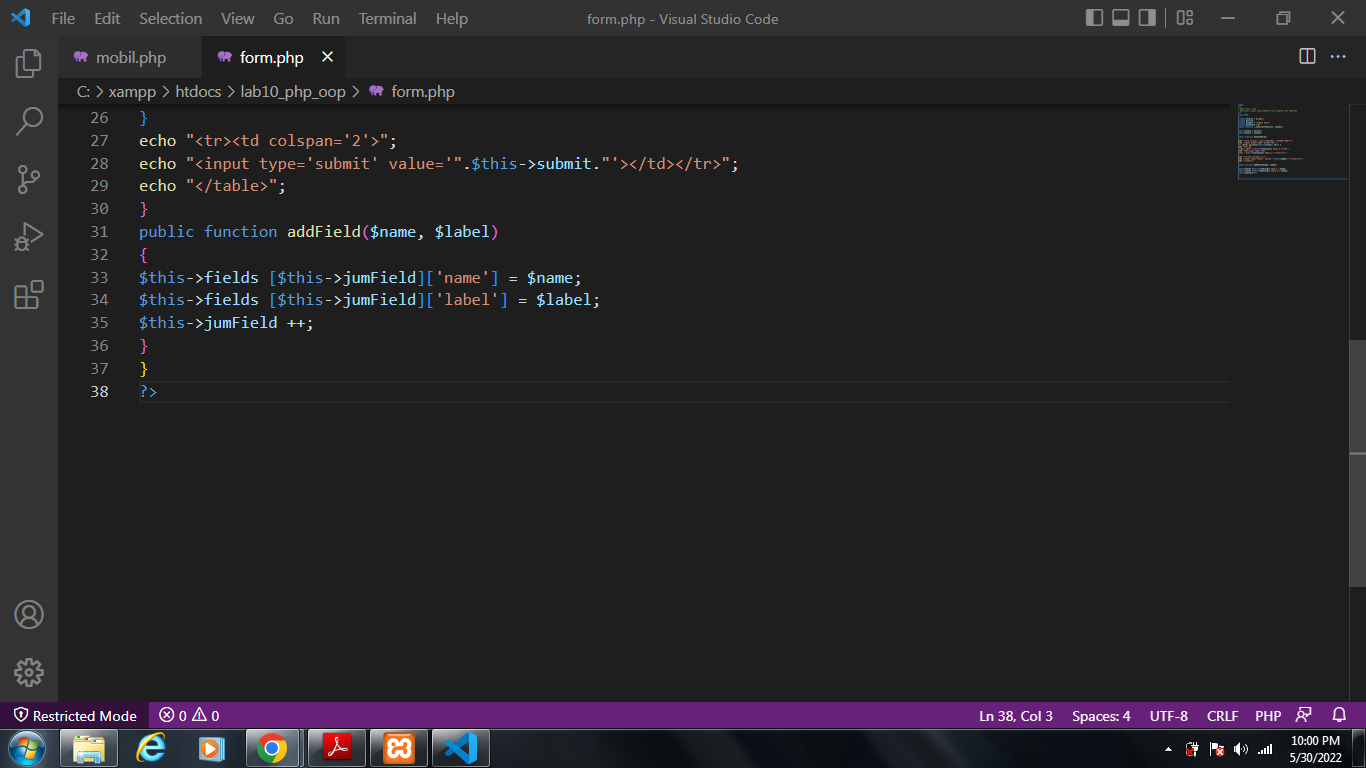This screenshot has width=1366, height=768.
Task: Click the Manage gear icon
Action: [x=27, y=673]
